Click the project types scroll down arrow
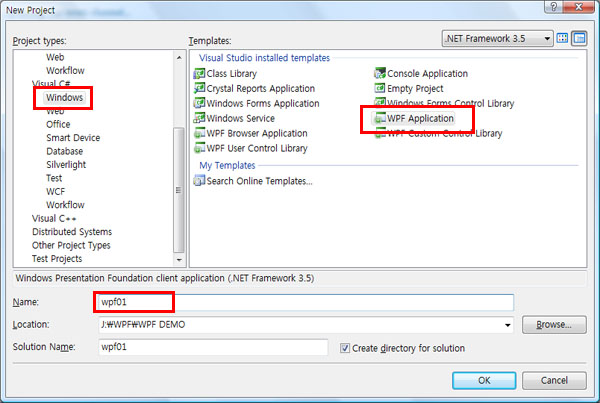The width and height of the screenshot is (600, 403). (x=179, y=260)
